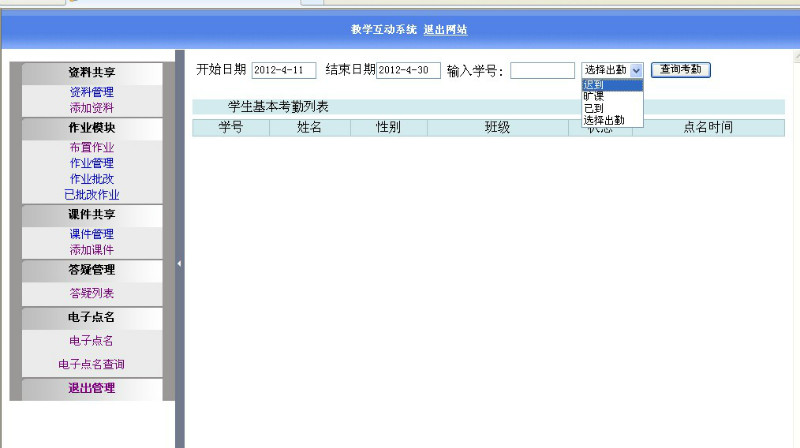Click the 退出管理 sidebar header

[x=92, y=388]
